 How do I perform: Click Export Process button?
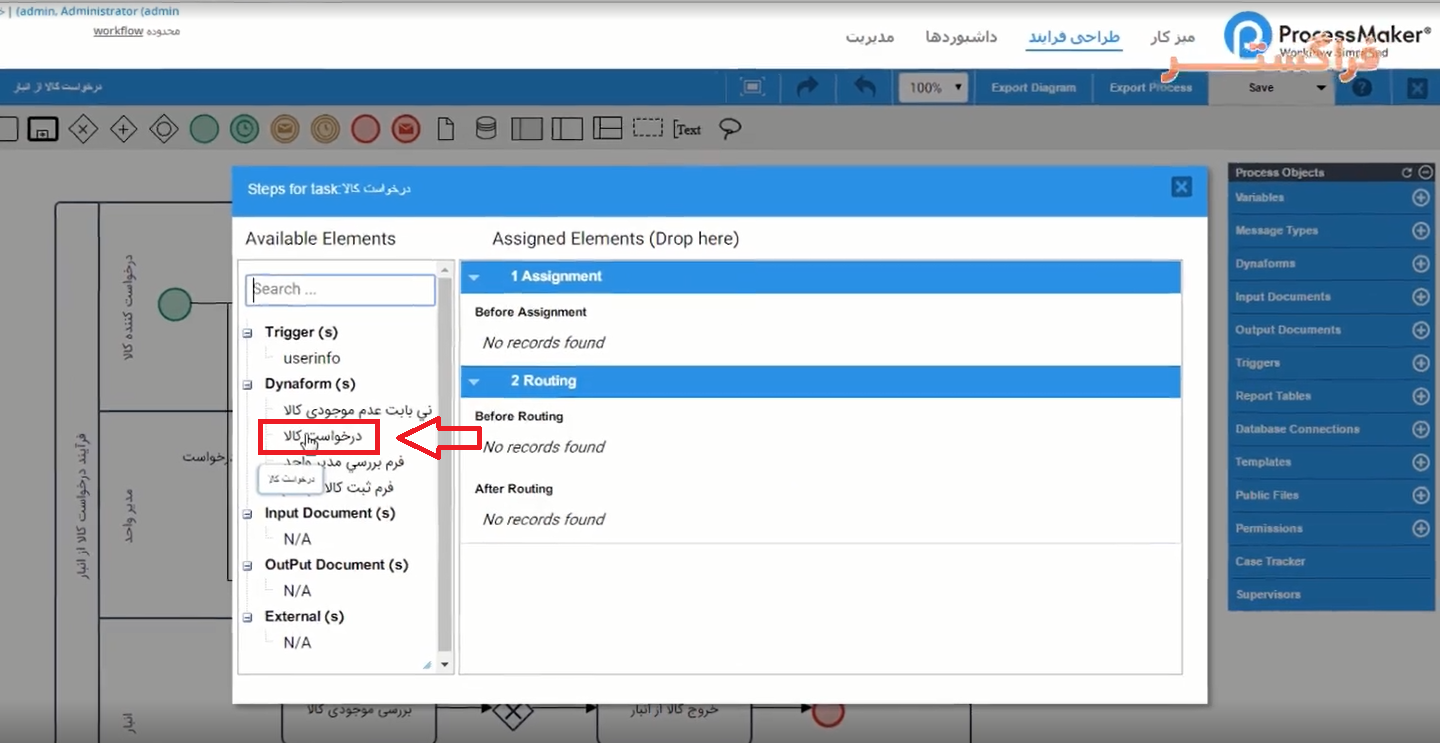[1150, 88]
